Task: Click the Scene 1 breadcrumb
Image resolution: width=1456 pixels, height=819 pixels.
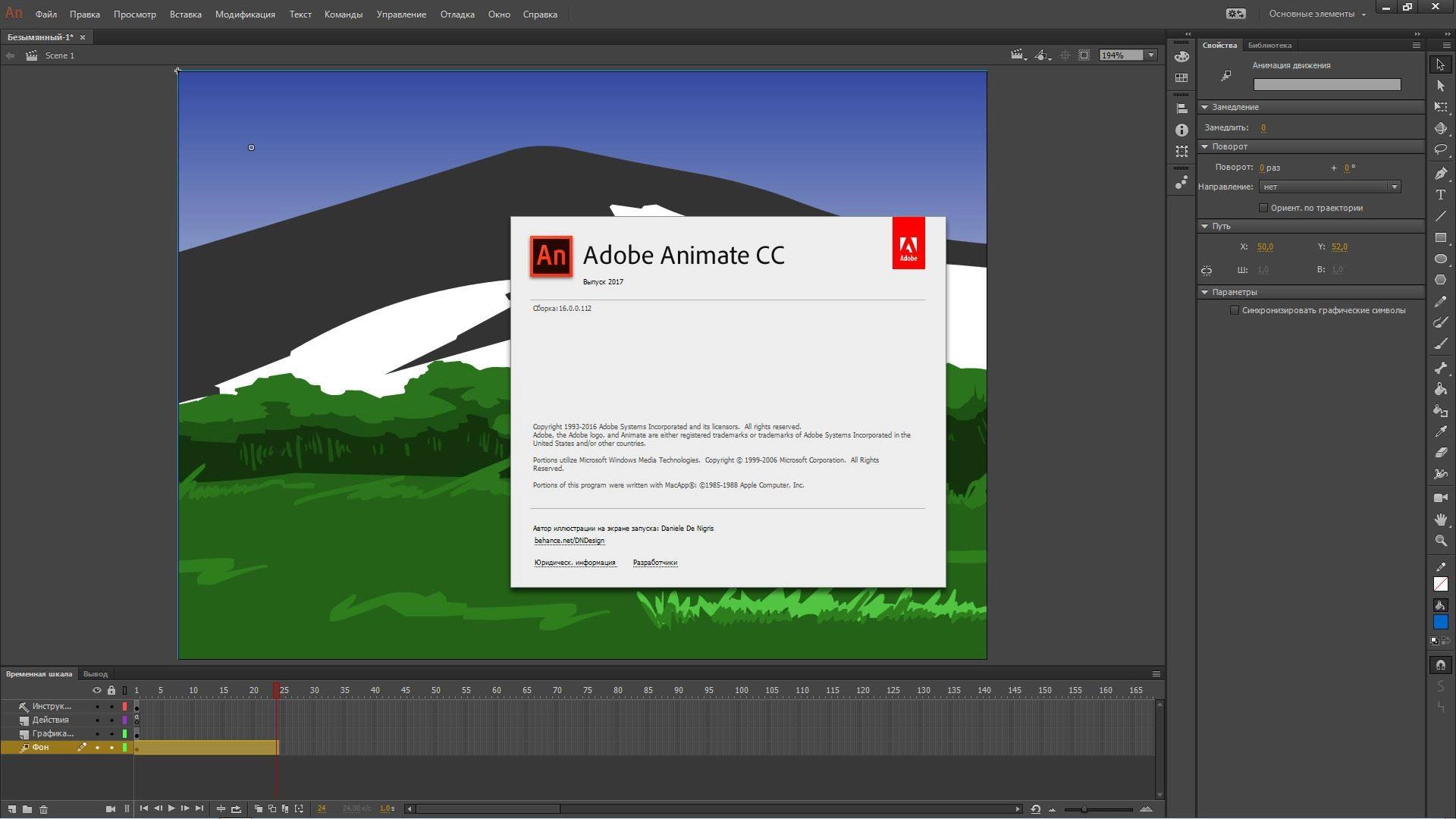Action: click(60, 55)
